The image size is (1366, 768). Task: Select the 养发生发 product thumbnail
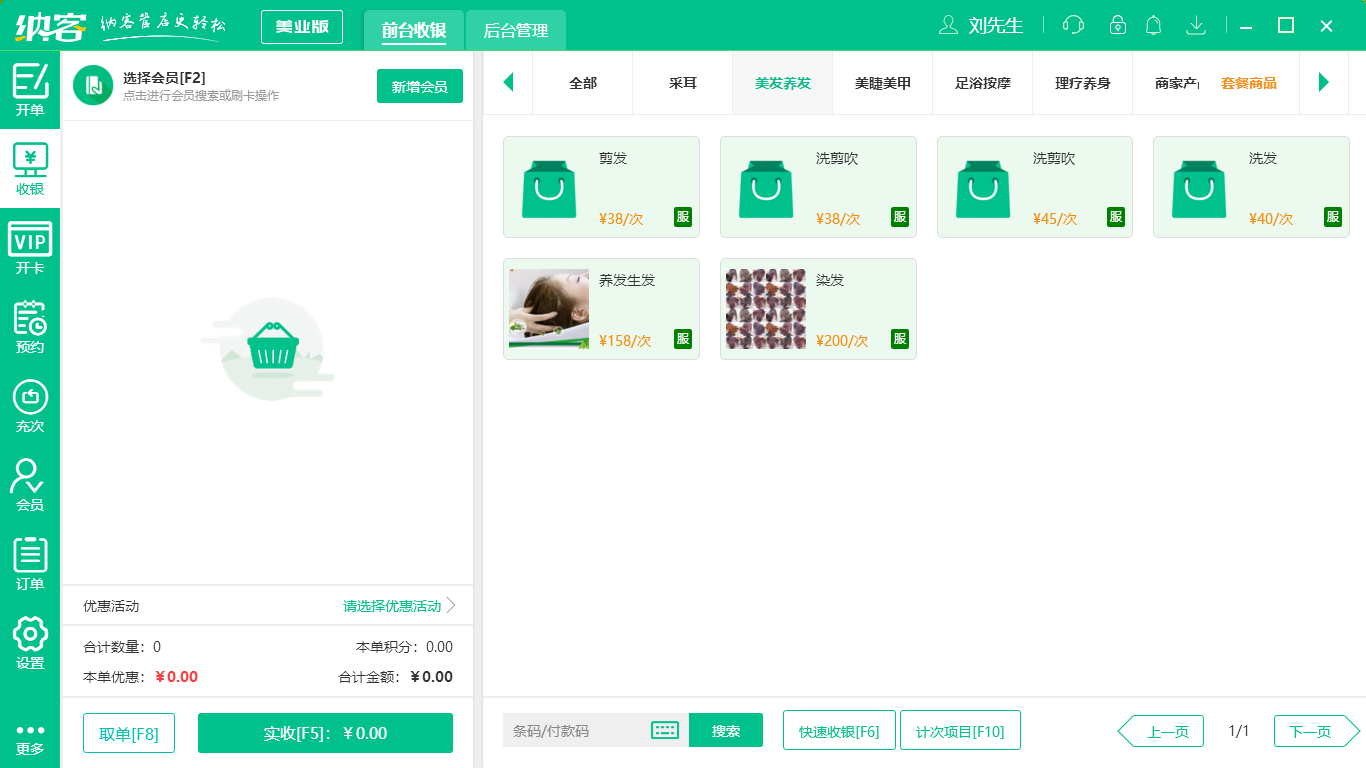tap(549, 308)
